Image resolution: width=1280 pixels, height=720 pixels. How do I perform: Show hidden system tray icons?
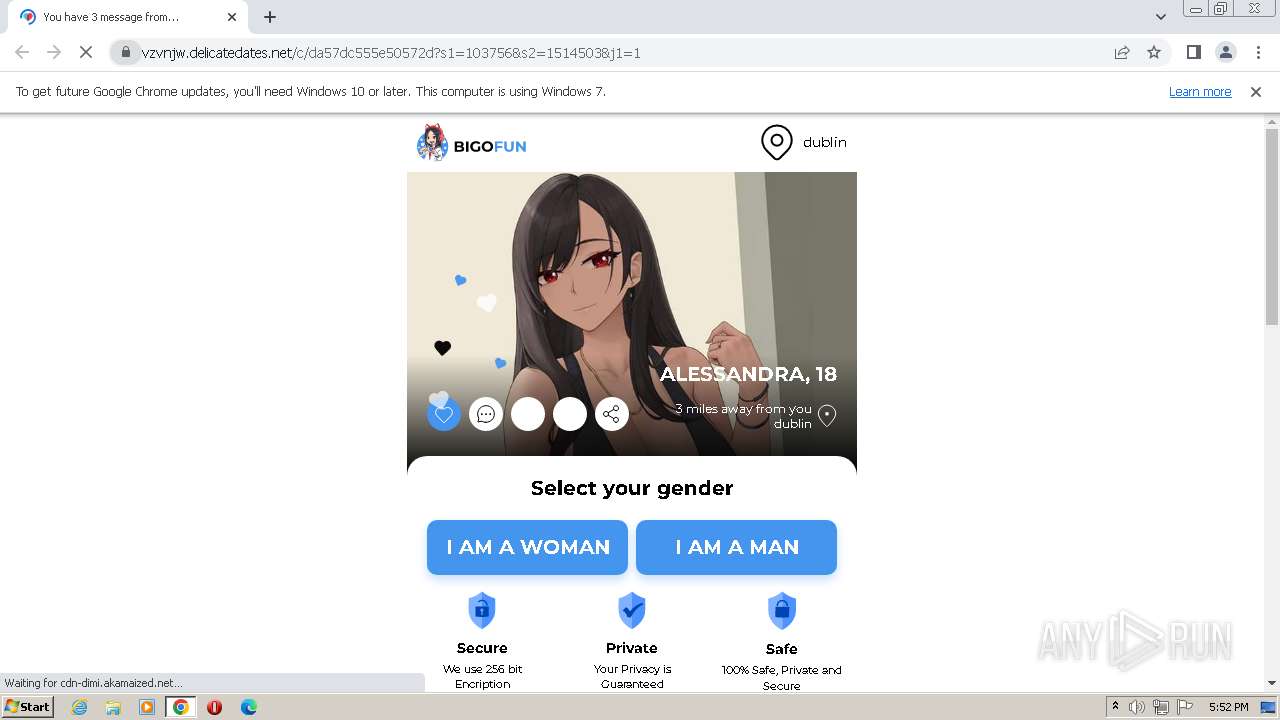tap(1115, 707)
